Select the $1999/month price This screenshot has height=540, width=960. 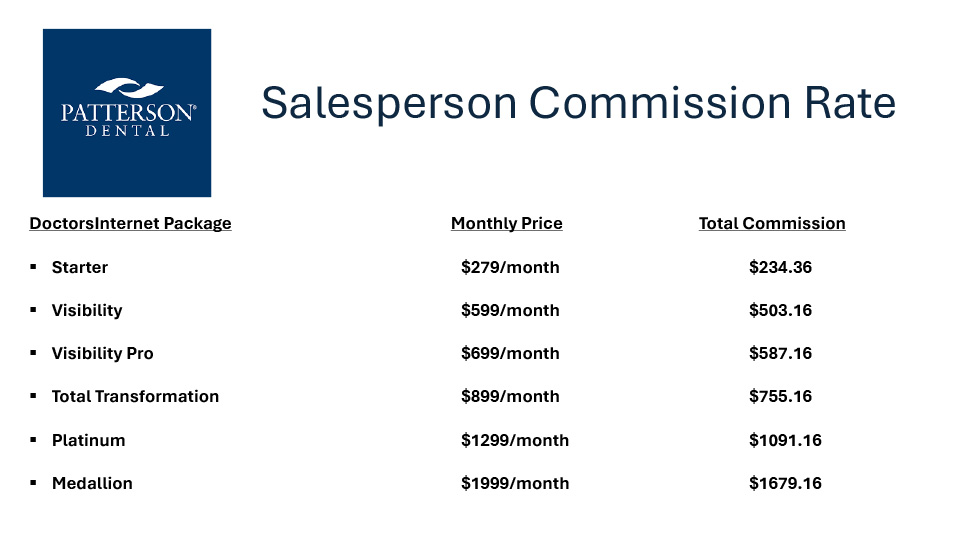tap(515, 483)
